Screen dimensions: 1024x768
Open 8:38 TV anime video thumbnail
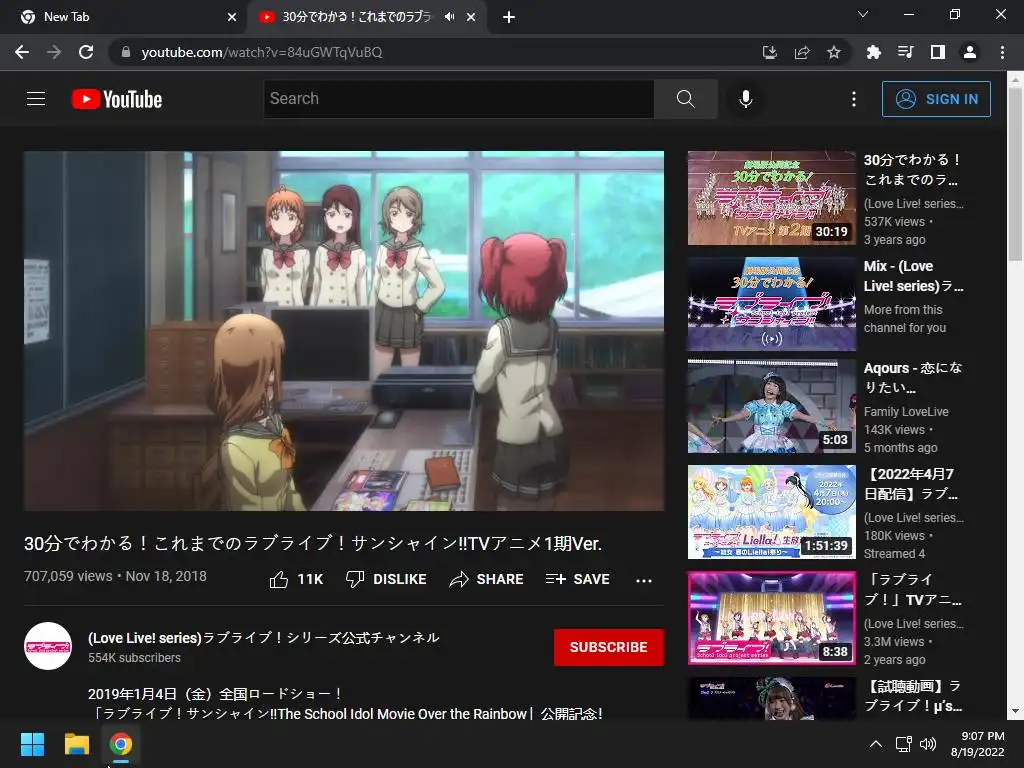[771, 618]
